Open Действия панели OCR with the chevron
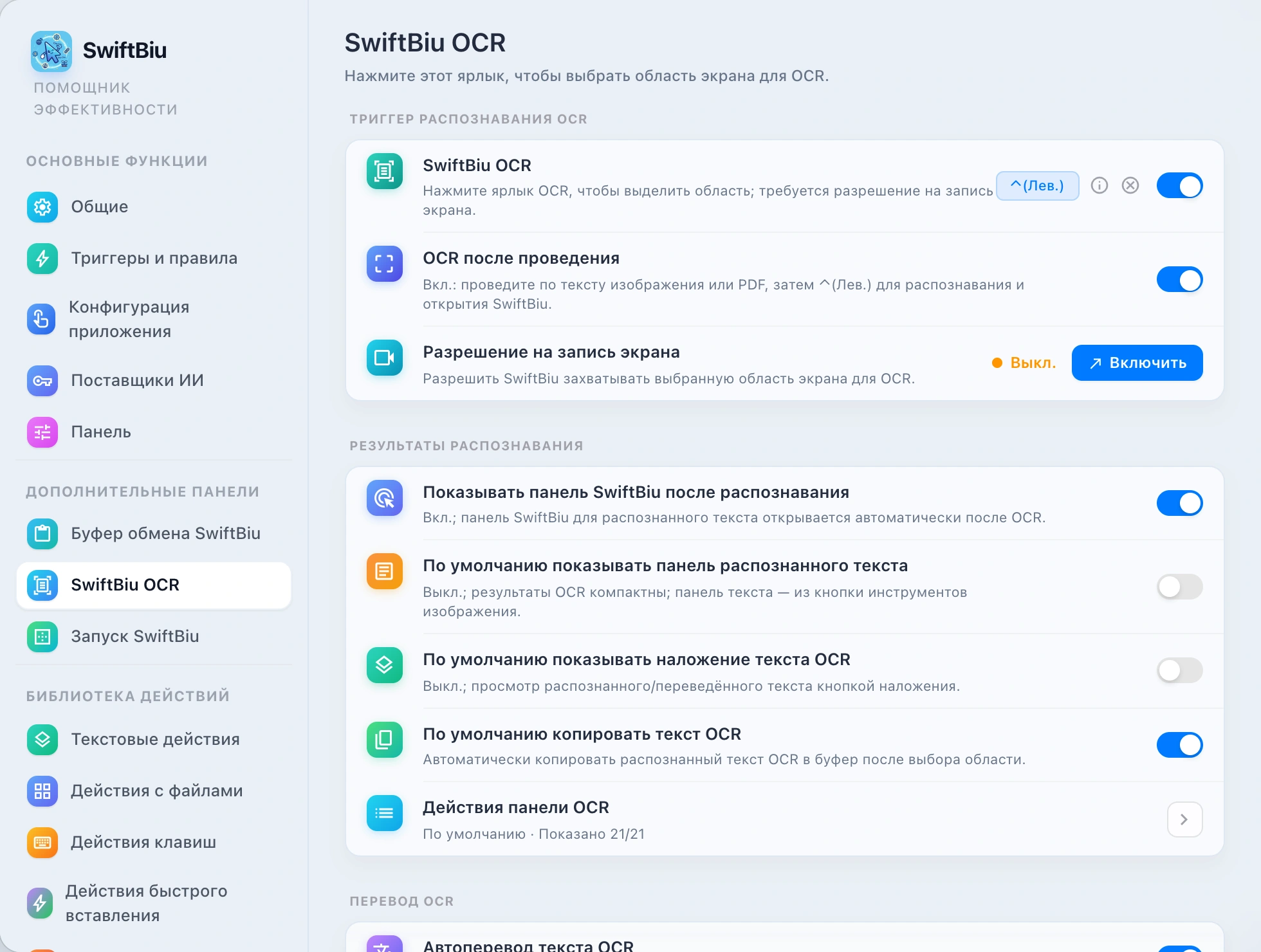The width and height of the screenshot is (1261, 952). click(x=1185, y=819)
